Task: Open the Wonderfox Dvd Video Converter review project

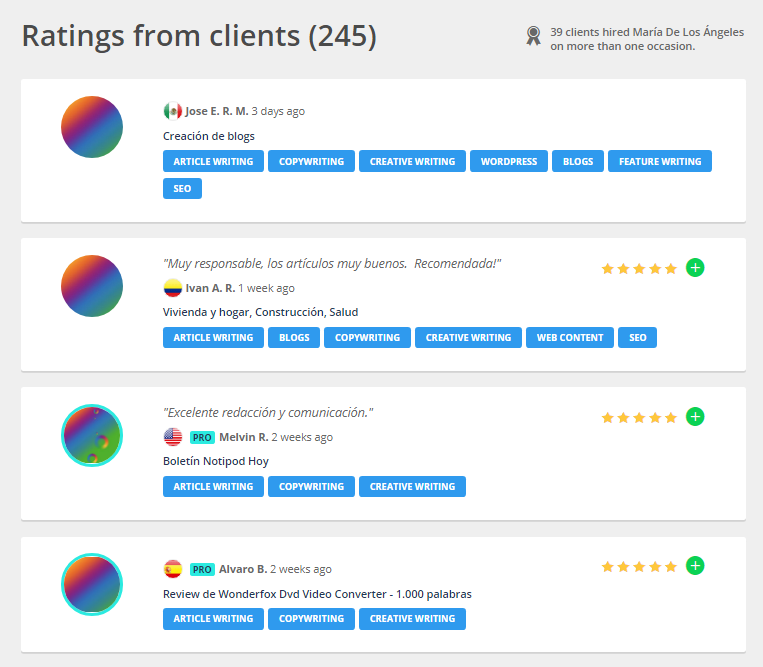Action: (x=316, y=594)
